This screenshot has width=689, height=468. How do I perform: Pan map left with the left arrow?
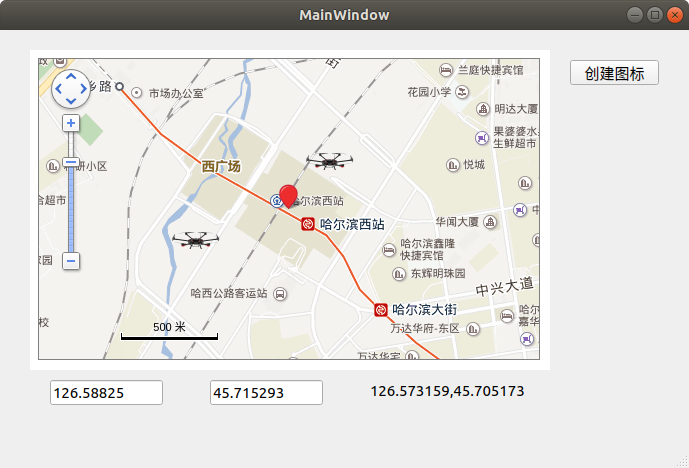58,89
